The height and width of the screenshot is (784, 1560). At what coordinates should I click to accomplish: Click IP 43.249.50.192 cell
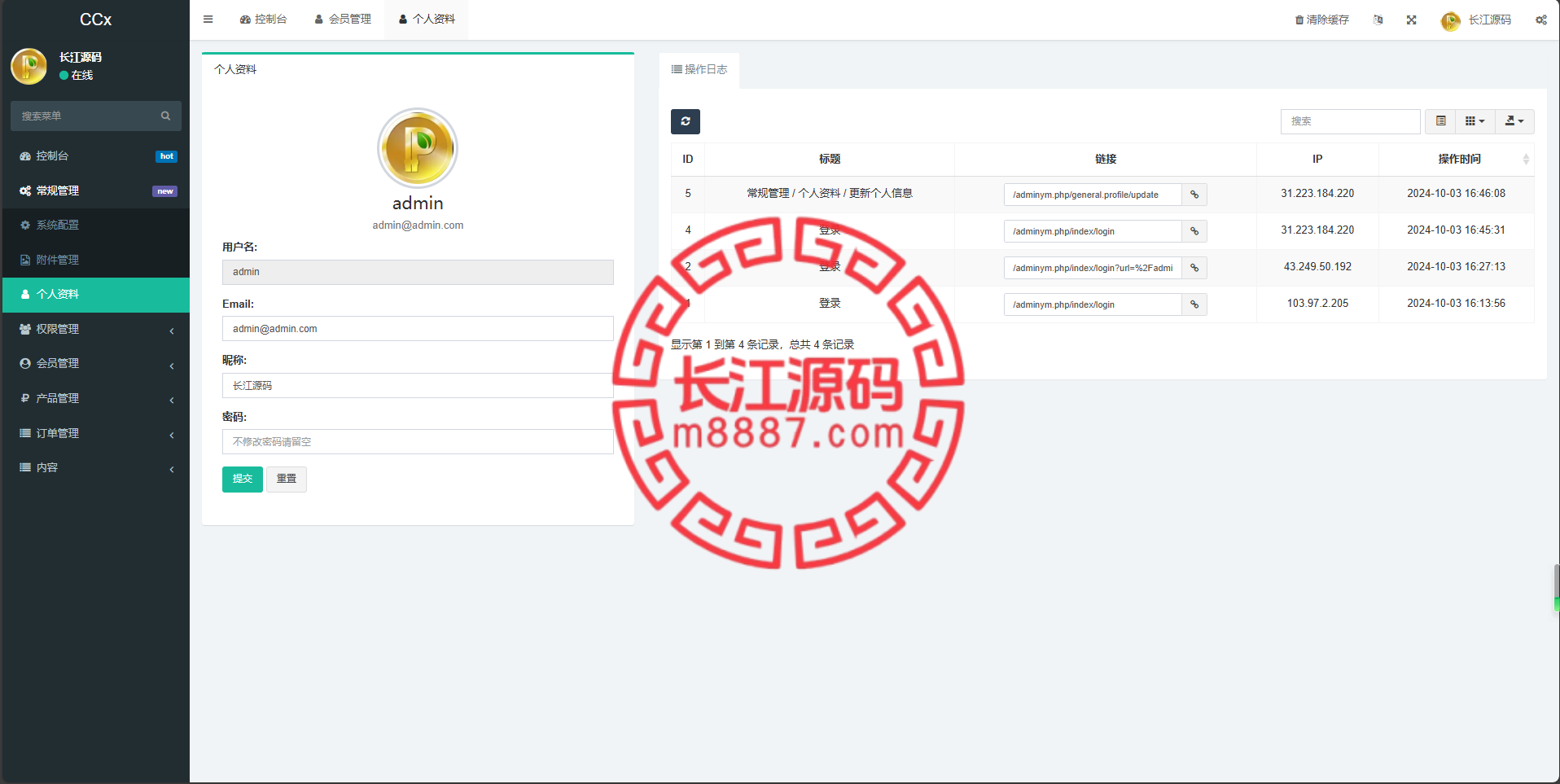1317,266
